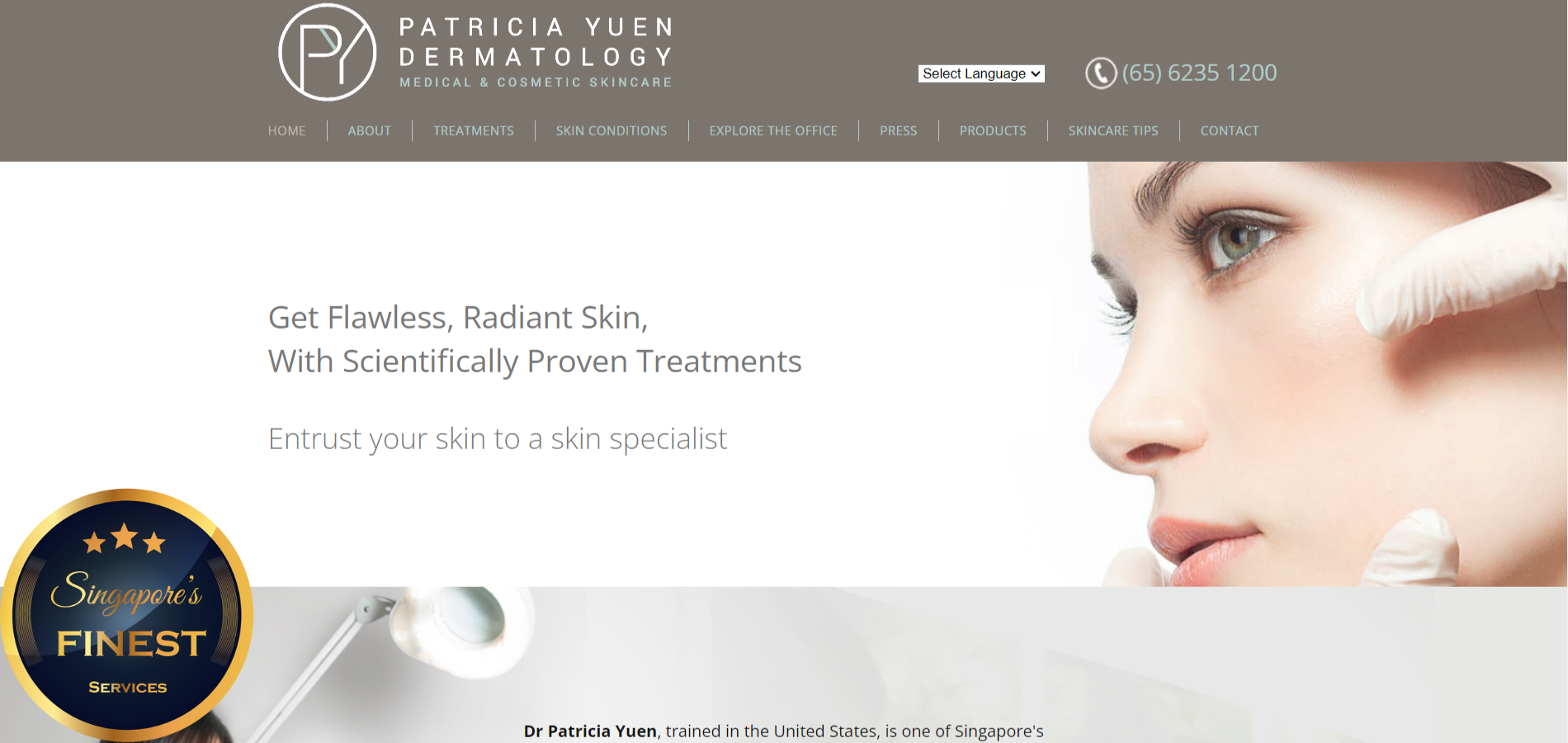Open SKIN CONDITIONS in the navigation

(x=612, y=130)
